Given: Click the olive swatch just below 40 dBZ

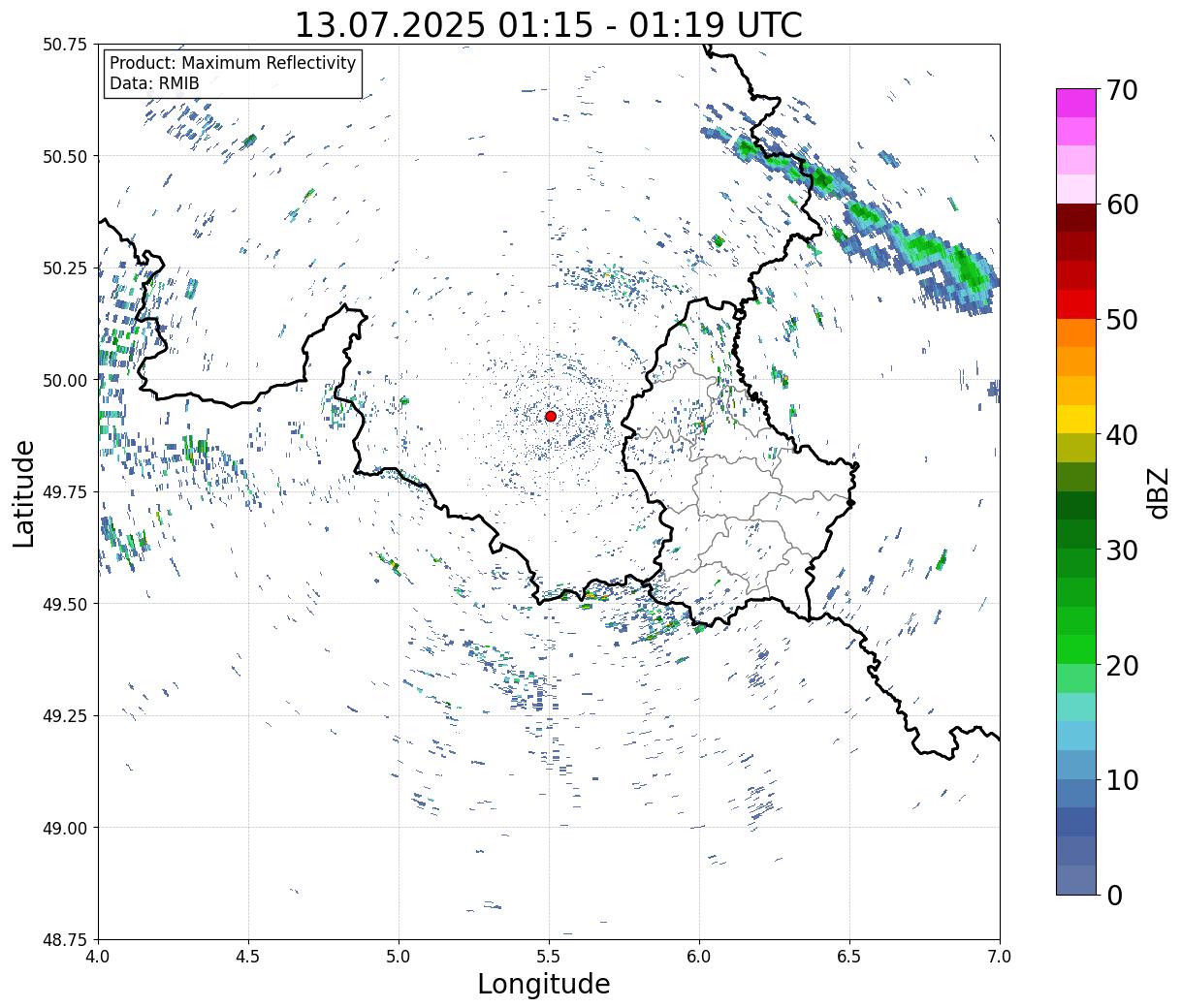Looking at the screenshot, I should click(1076, 448).
